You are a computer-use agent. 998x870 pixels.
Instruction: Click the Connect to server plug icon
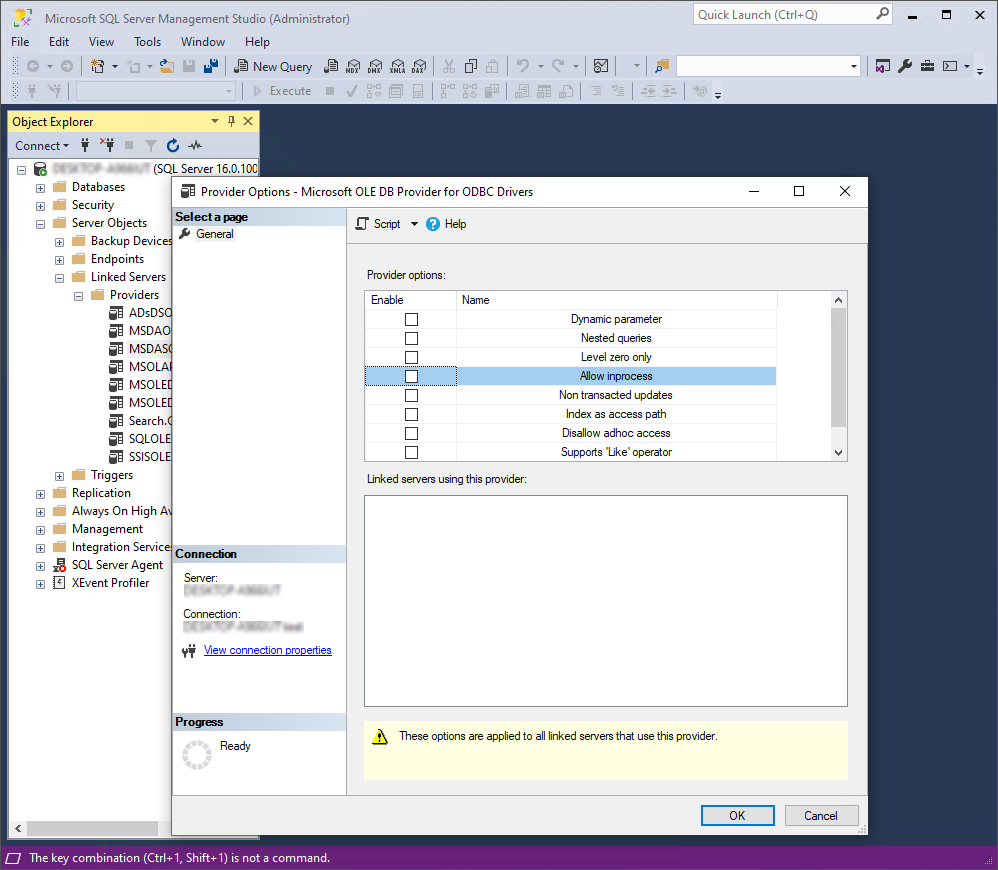[86, 145]
